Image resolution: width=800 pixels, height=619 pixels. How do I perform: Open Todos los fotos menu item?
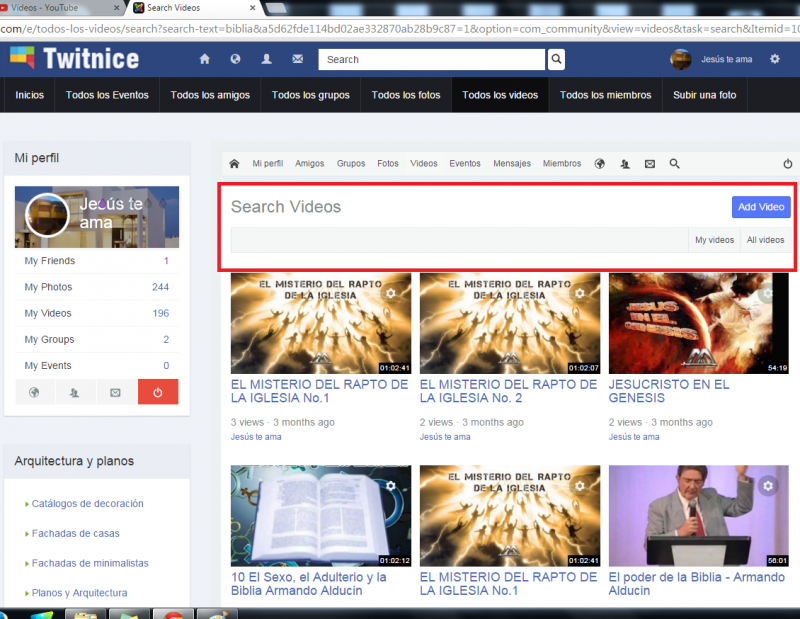click(x=406, y=95)
